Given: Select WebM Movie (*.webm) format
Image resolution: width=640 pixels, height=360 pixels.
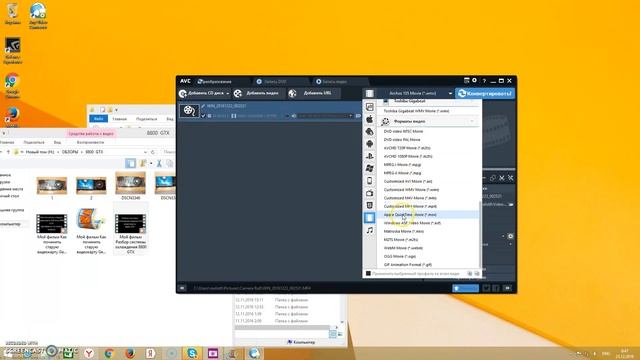Looking at the screenshot, I should 428,248.
